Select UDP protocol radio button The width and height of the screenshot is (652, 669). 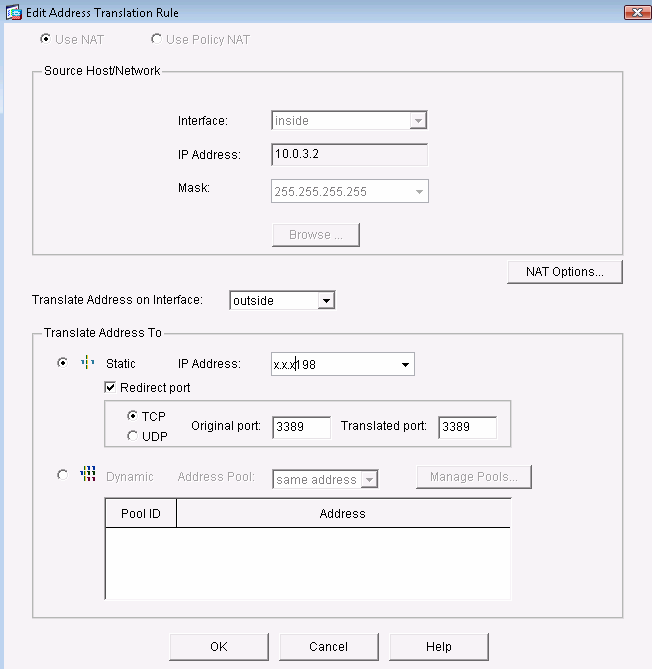click(x=132, y=436)
